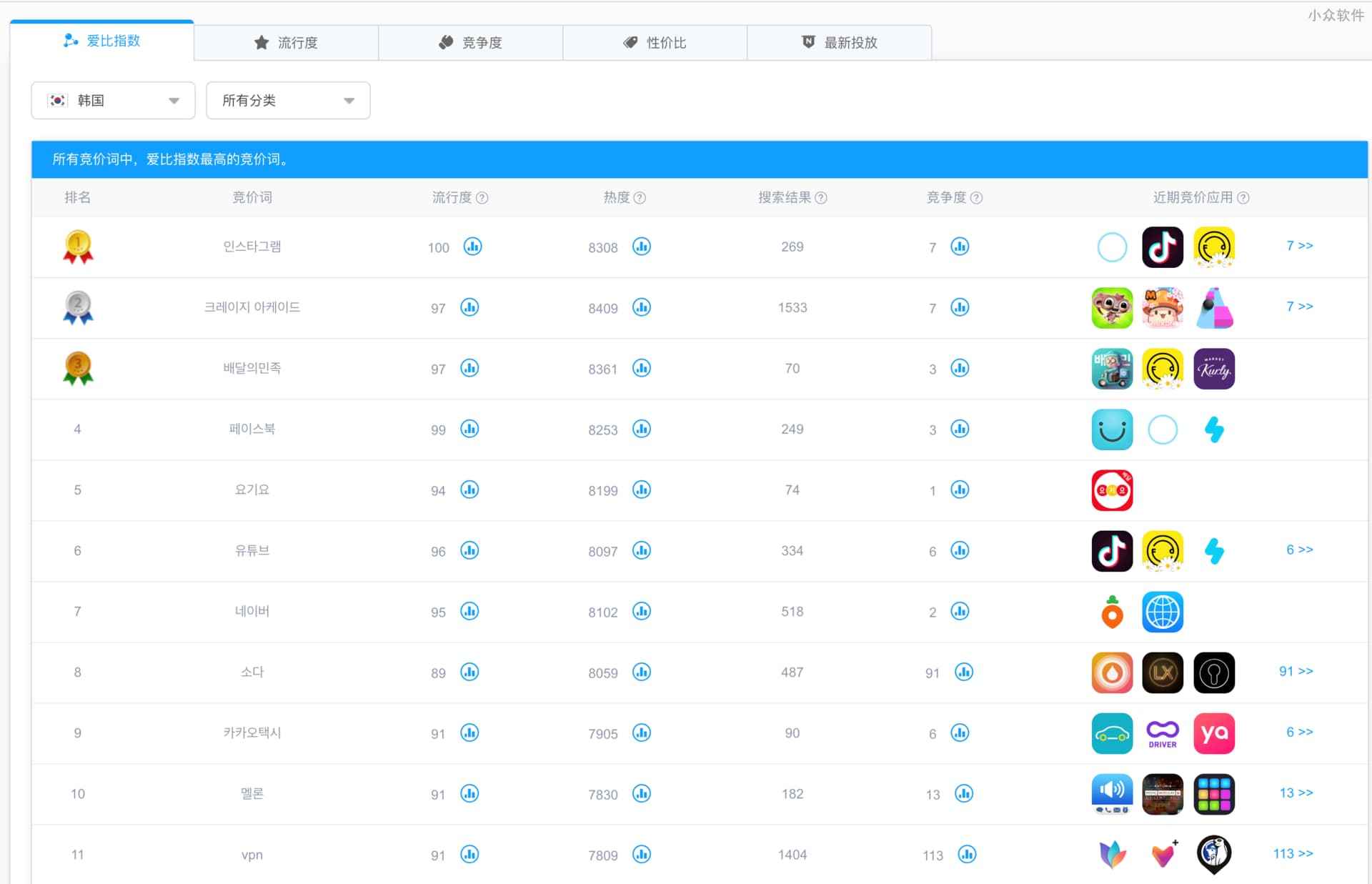The image size is (1372, 884).
Task: Open the drum pad app in 멜론 row
Action: click(x=1214, y=794)
